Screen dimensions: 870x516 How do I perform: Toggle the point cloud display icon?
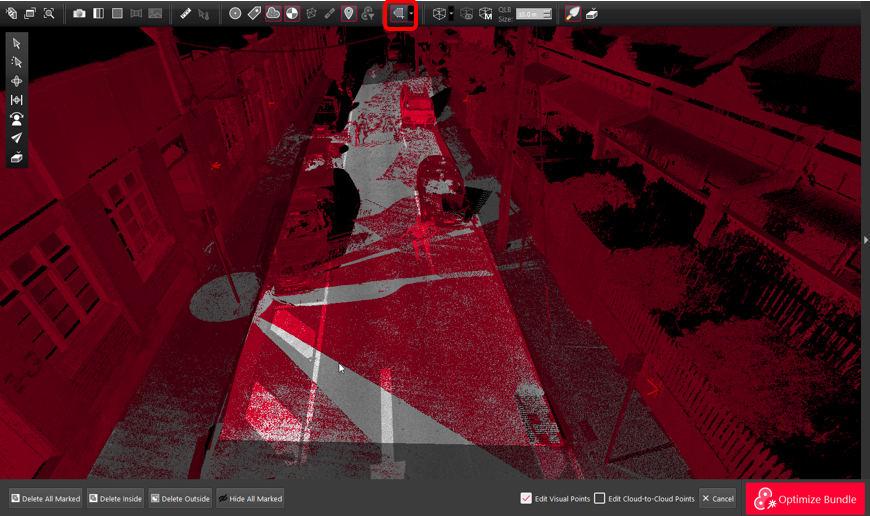[273, 14]
